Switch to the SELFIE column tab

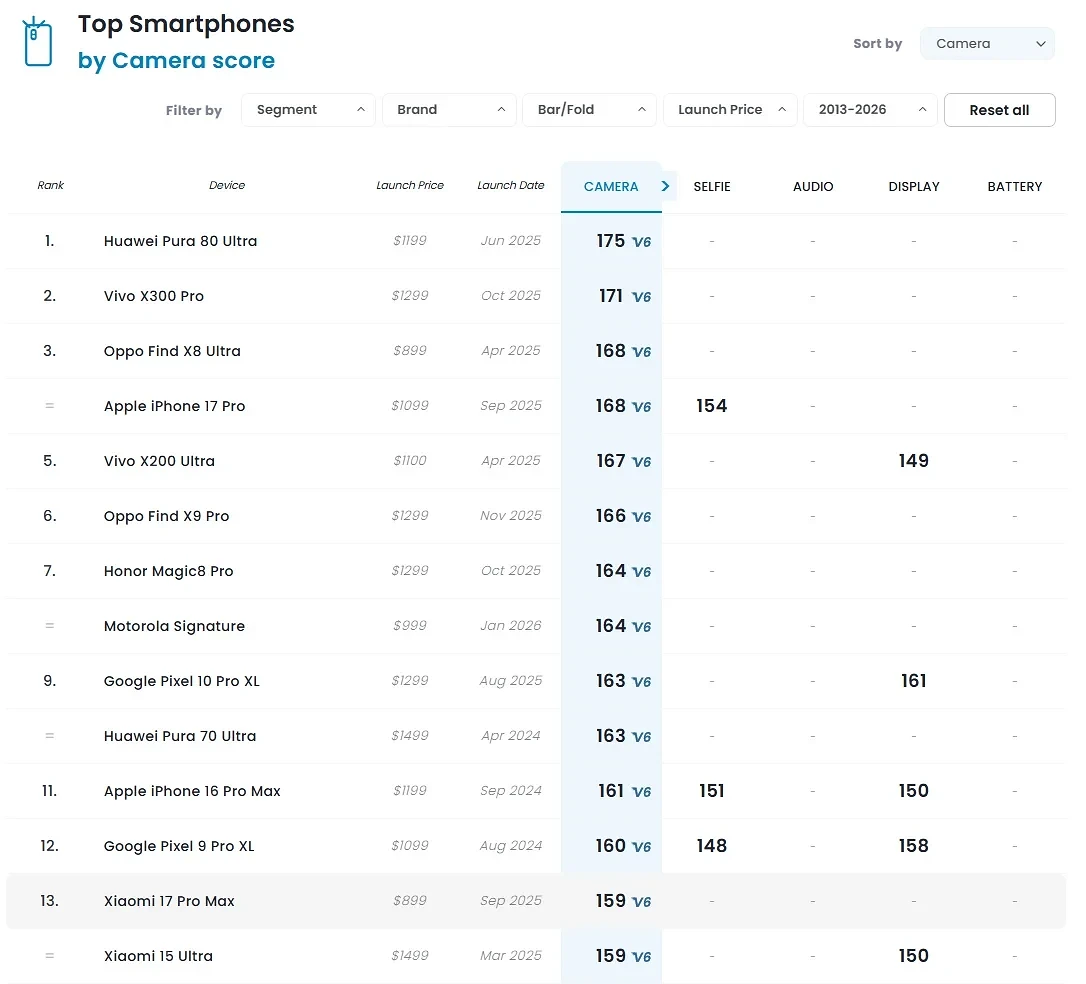click(x=712, y=187)
